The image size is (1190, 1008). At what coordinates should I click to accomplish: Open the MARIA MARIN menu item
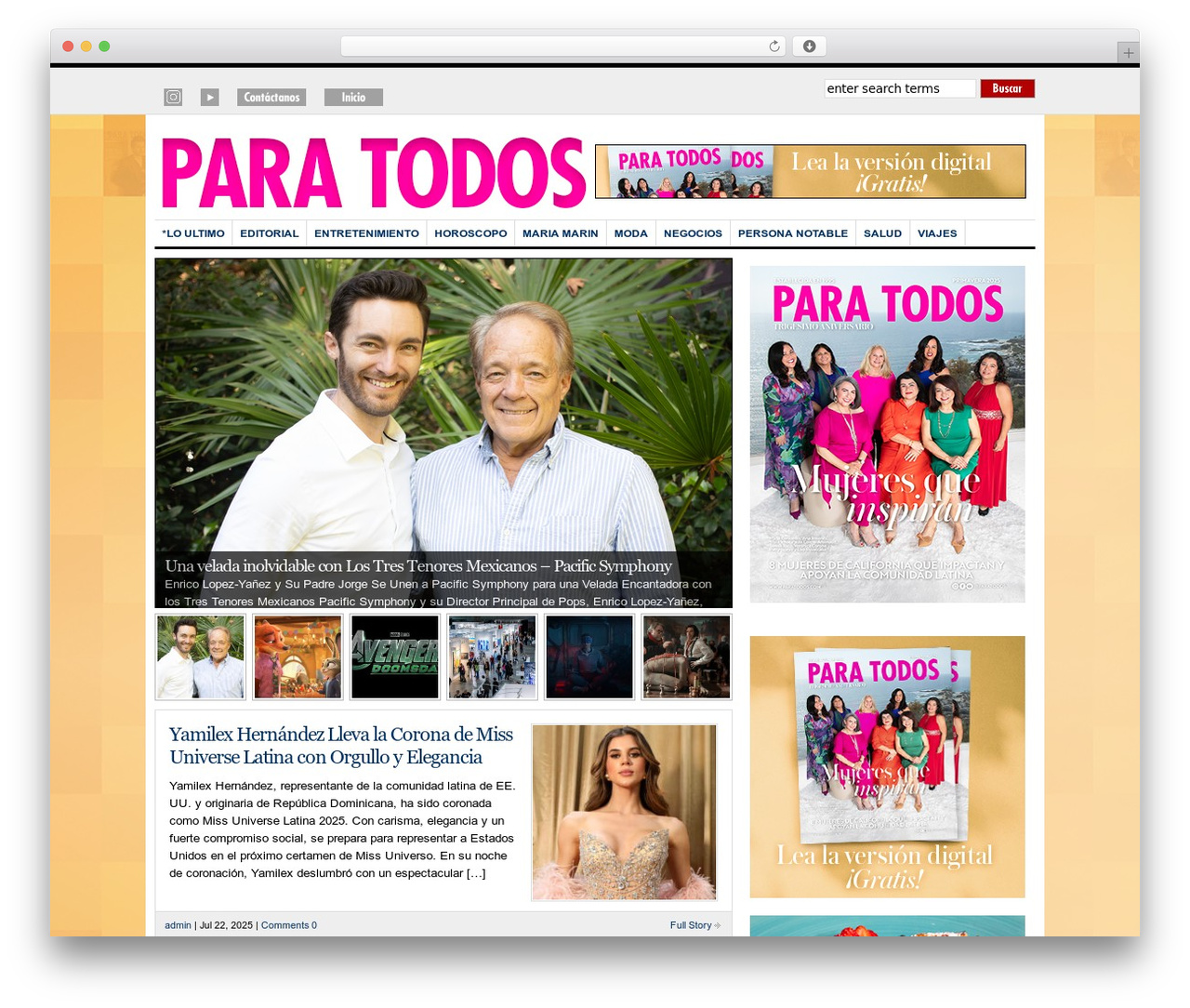[x=561, y=233]
